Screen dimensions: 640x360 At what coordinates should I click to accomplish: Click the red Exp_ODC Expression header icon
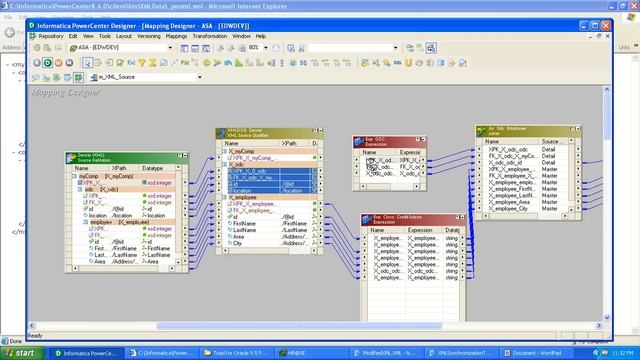click(358, 142)
